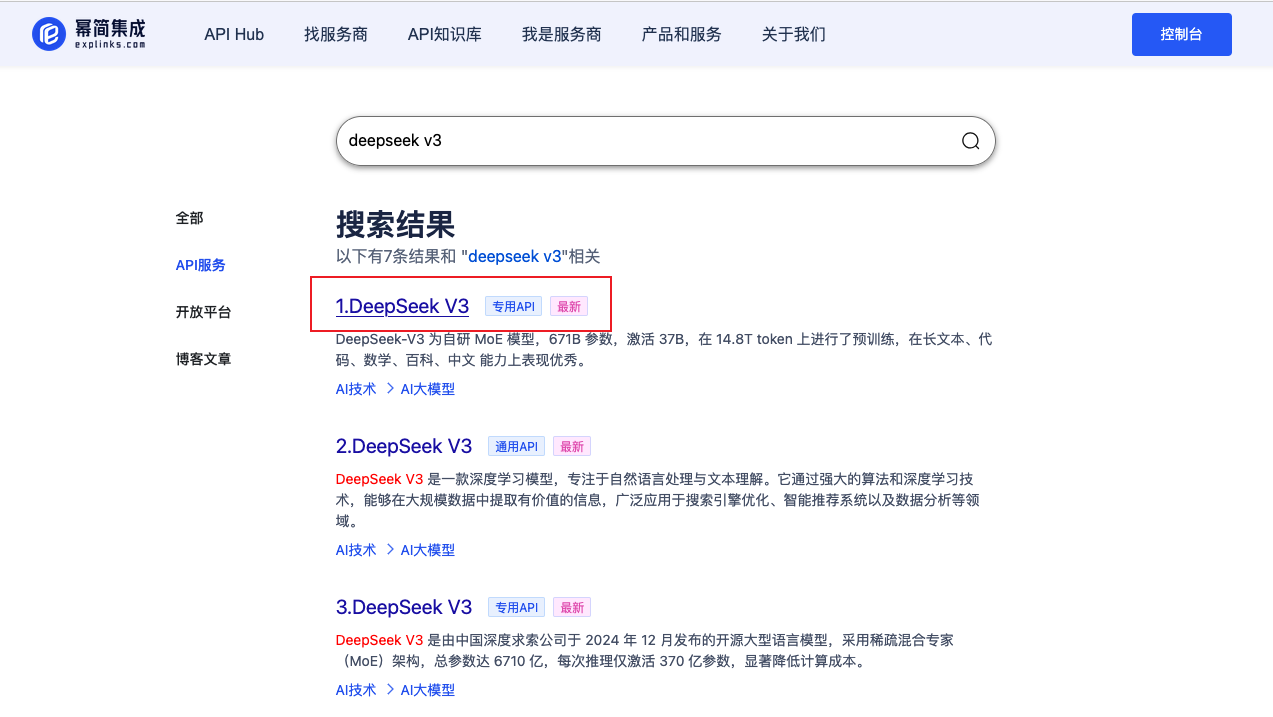Click the 最新 badge next to second result

coord(571,446)
